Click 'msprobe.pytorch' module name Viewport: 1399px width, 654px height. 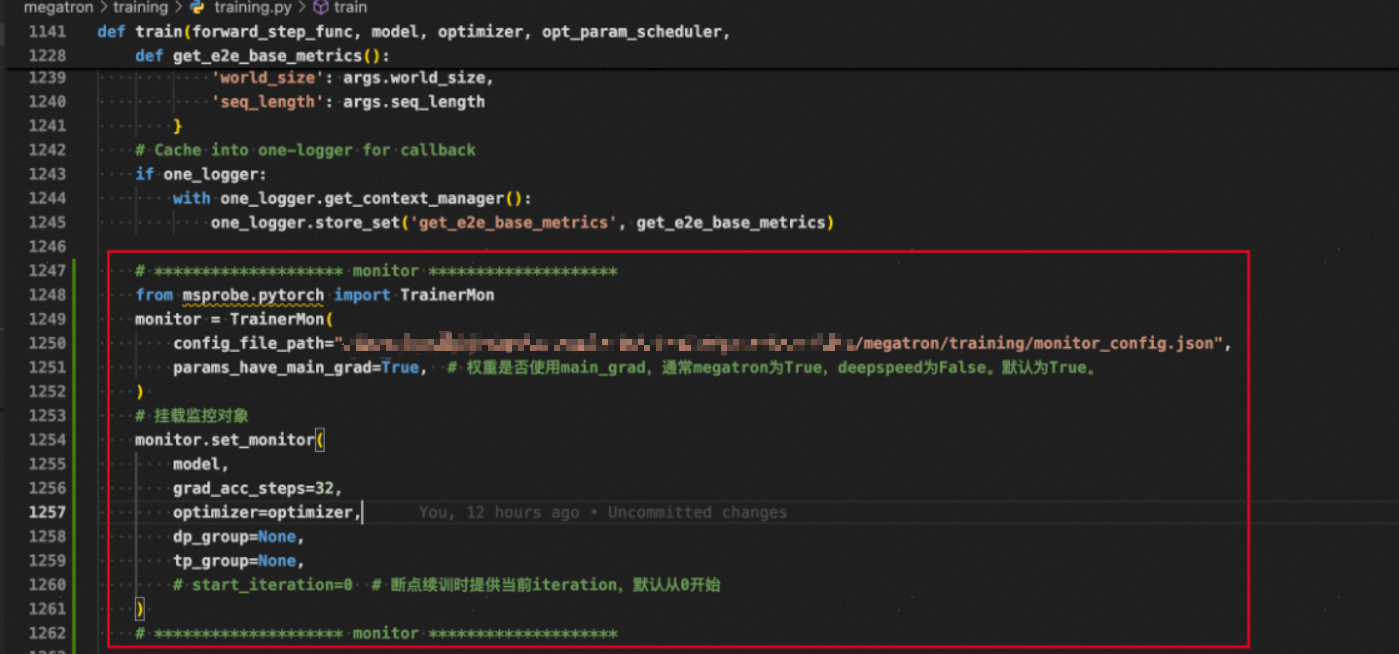[253, 295]
